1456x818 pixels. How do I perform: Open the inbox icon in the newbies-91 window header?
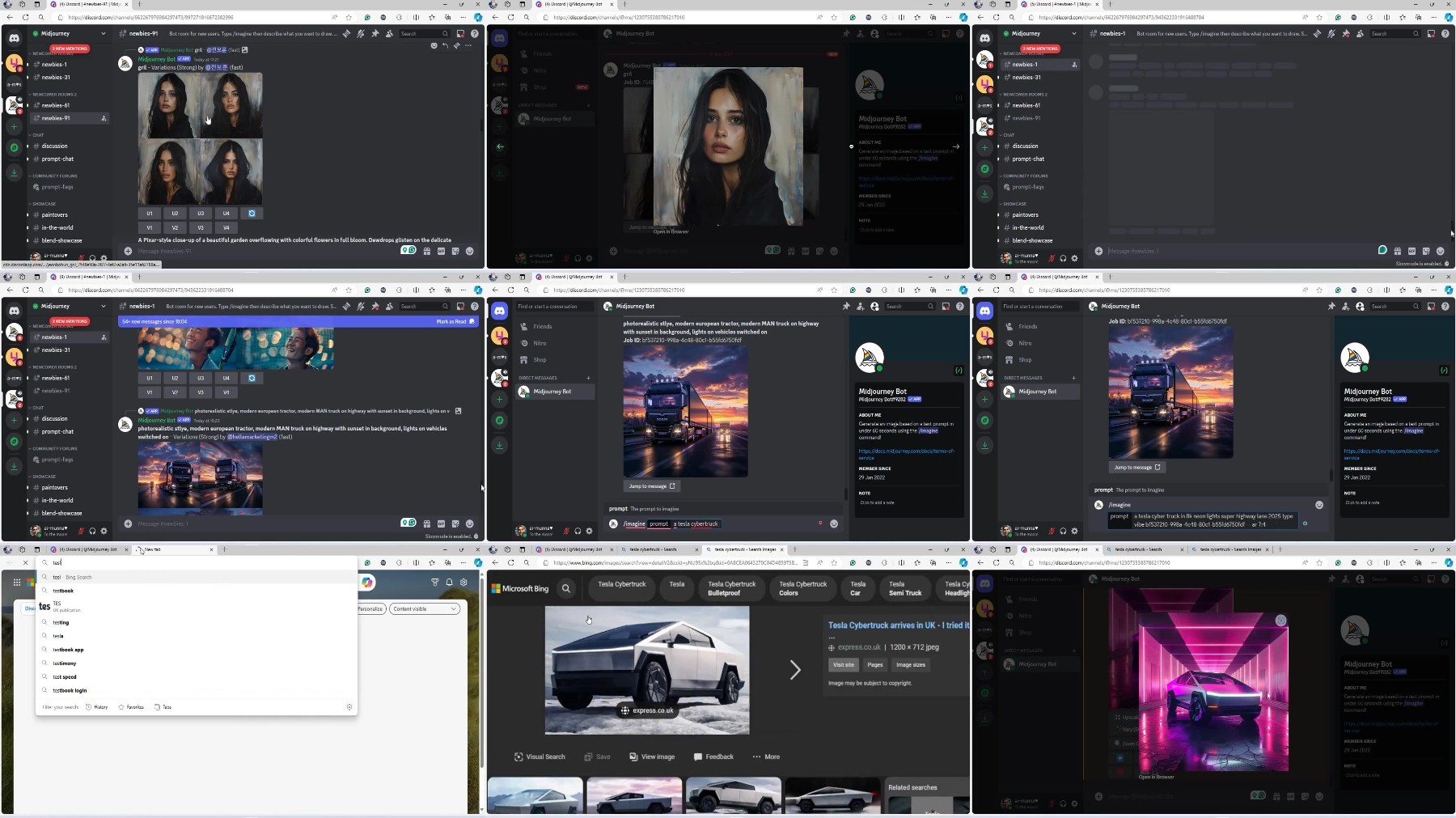tap(460, 33)
